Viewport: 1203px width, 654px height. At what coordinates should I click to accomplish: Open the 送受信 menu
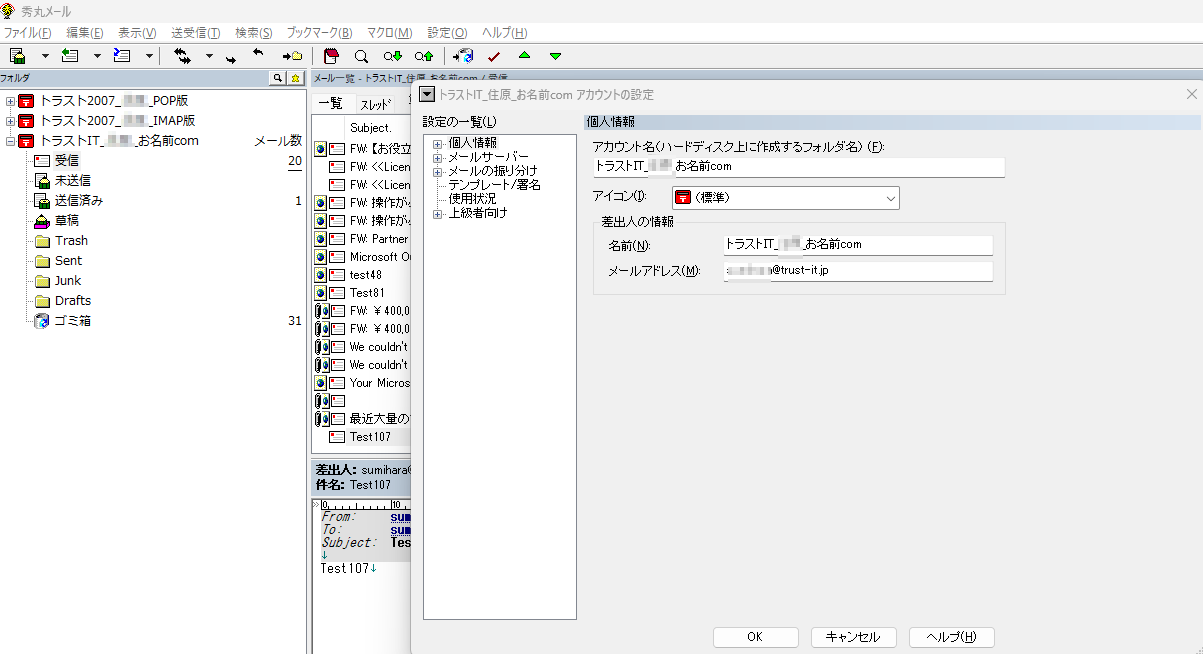196,33
